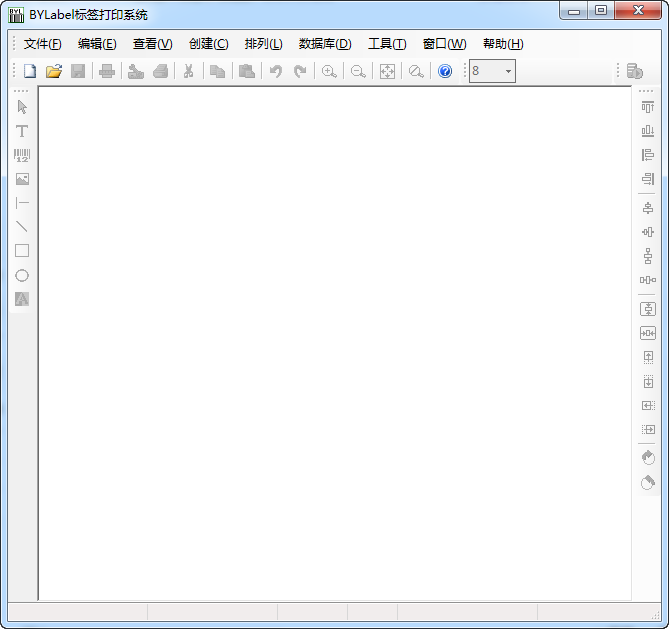Open the 窗口(W) menu
669x629 pixels.
click(x=445, y=44)
